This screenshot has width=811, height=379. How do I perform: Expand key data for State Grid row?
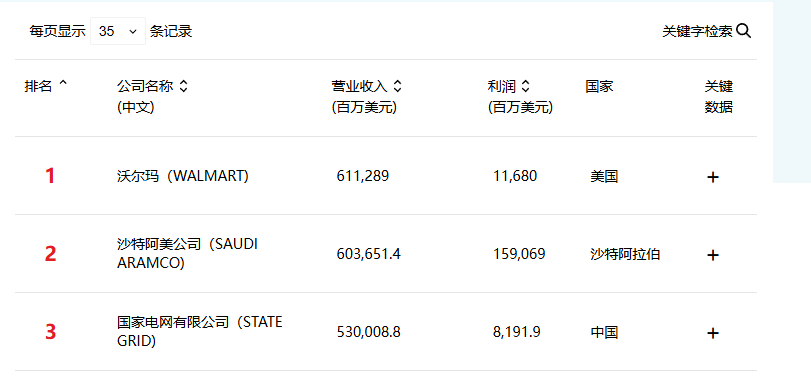713,333
